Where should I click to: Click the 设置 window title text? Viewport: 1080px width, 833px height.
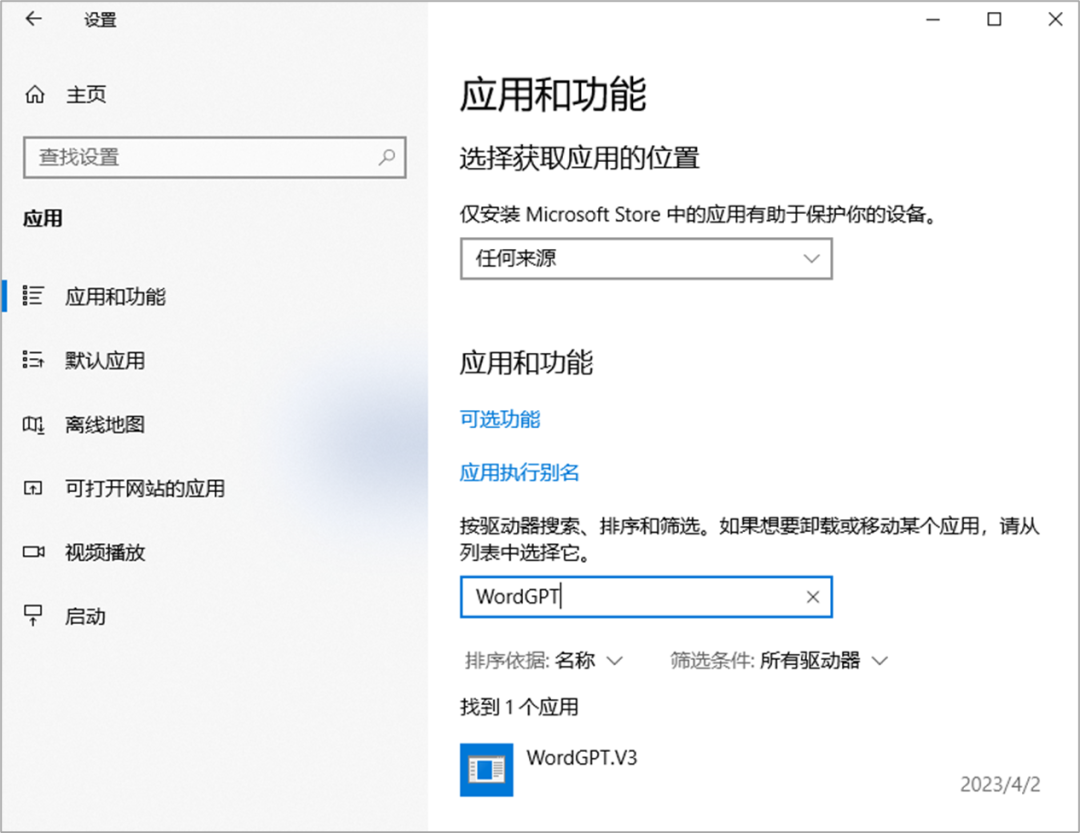coord(101,20)
